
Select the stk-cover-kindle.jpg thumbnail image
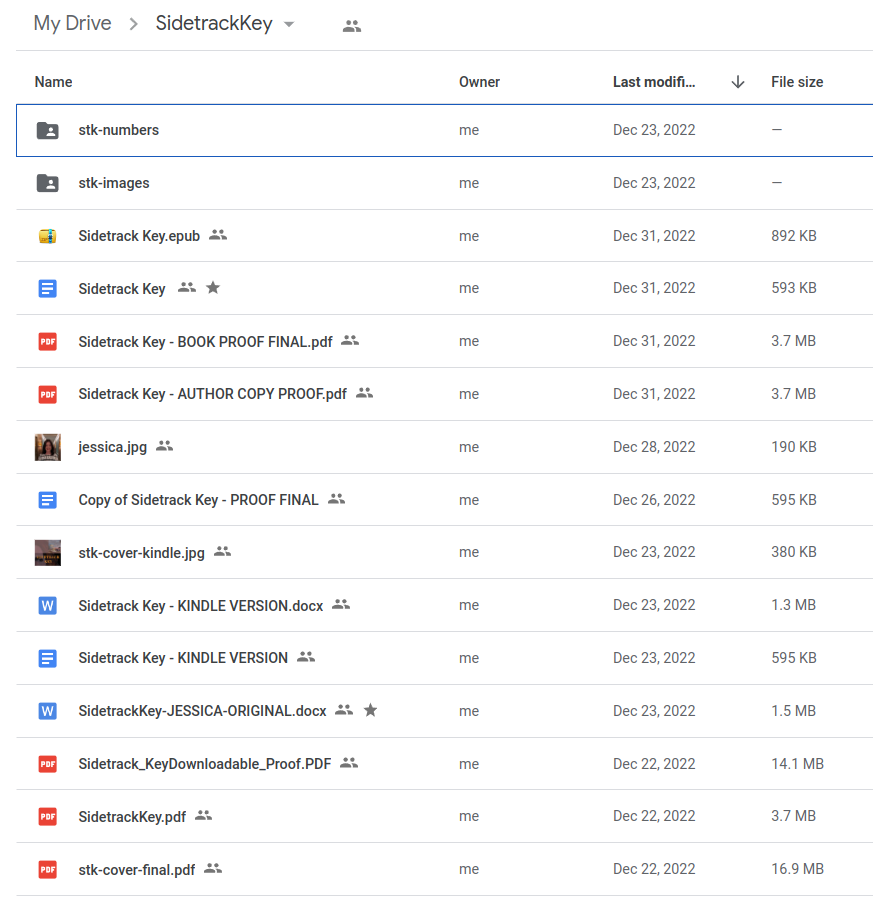pos(47,553)
